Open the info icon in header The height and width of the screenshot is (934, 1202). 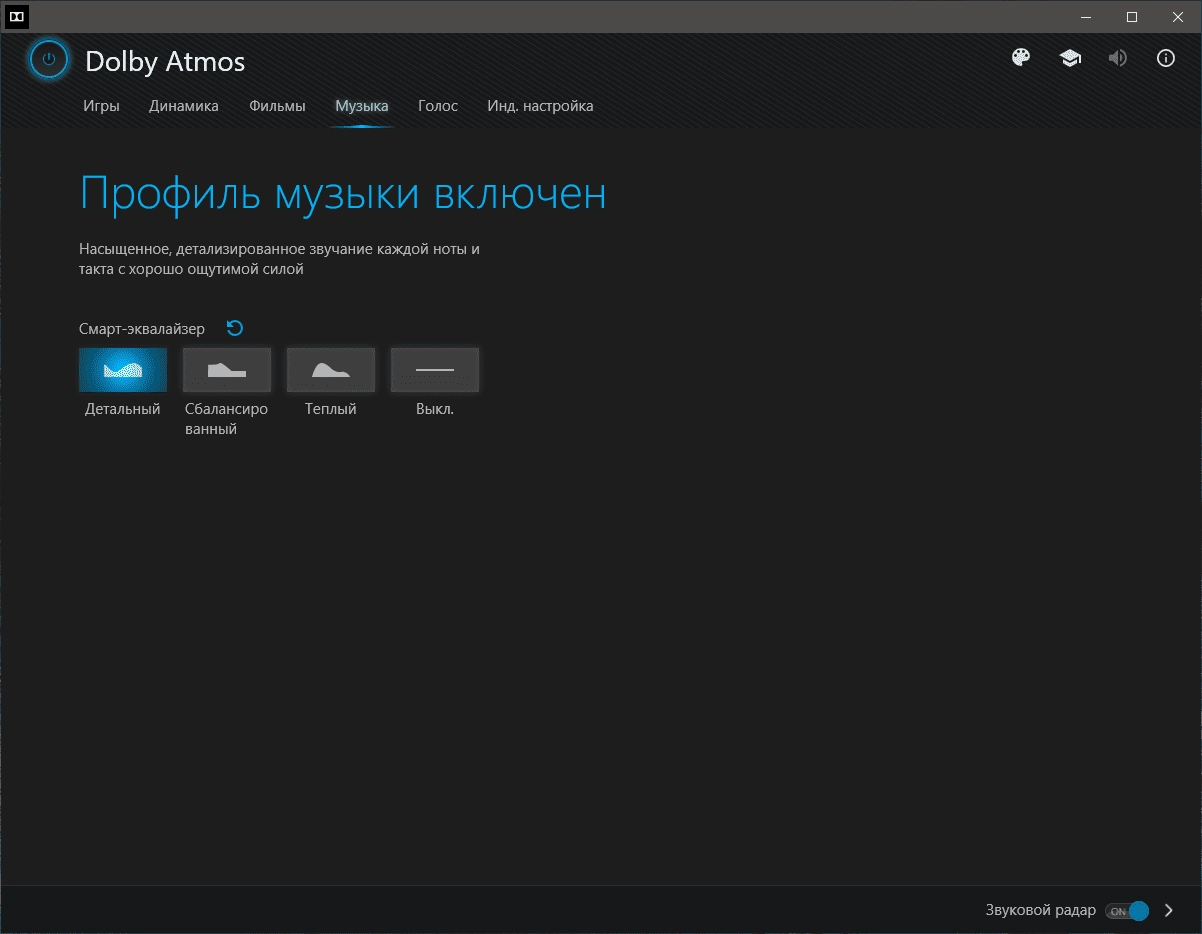click(1166, 58)
